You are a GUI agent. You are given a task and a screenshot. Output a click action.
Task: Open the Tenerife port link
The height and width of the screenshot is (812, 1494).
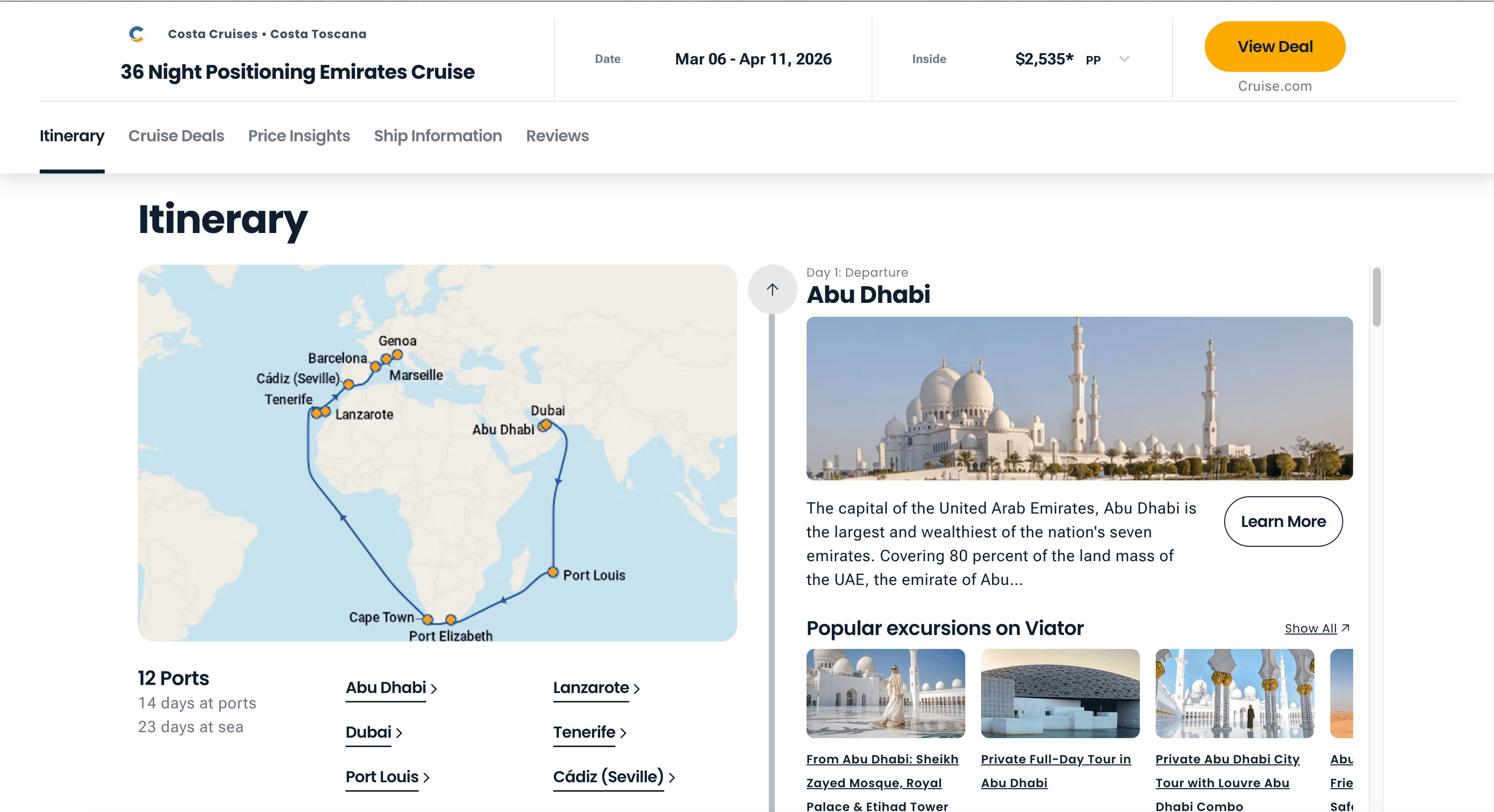[584, 732]
